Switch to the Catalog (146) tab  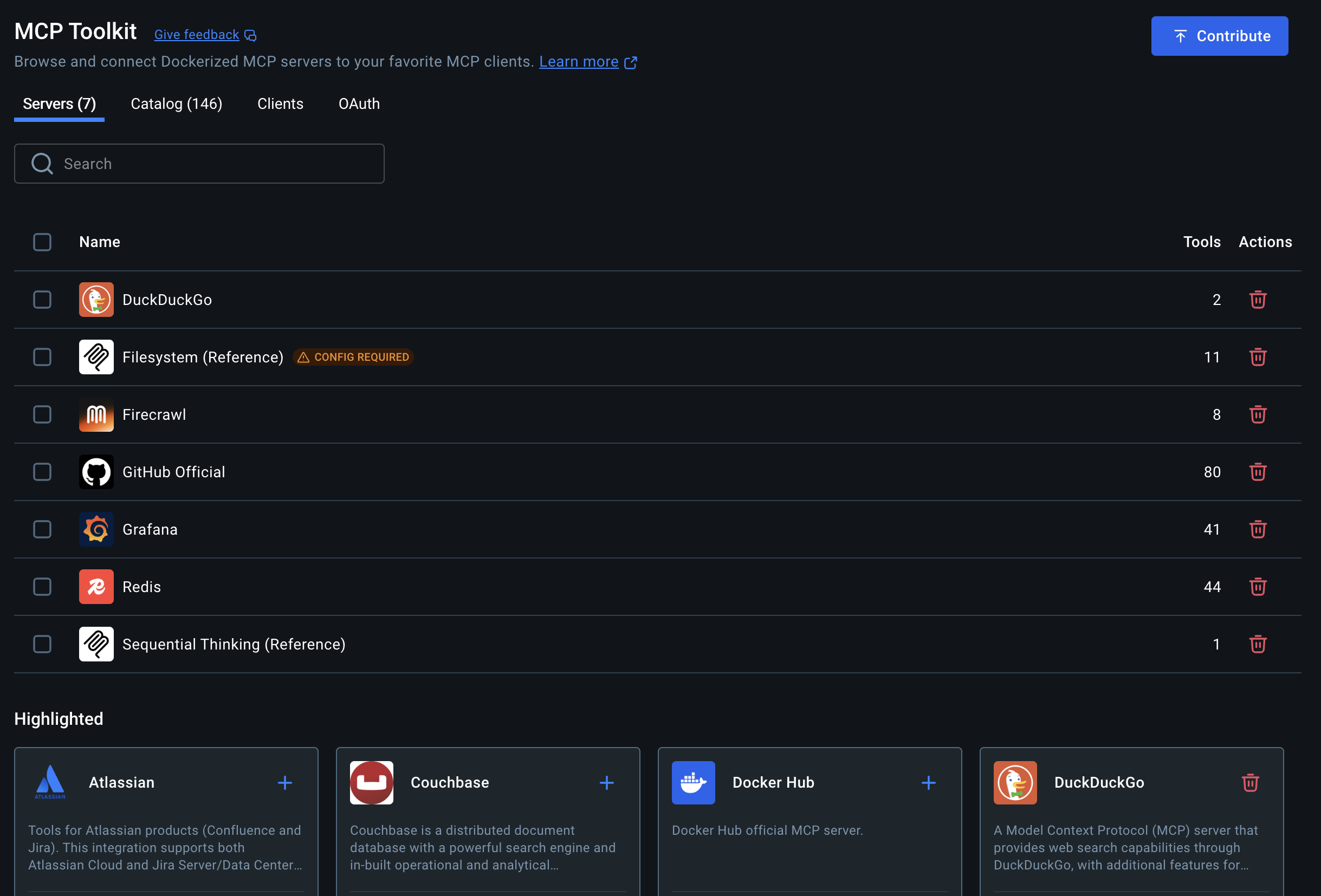[176, 104]
